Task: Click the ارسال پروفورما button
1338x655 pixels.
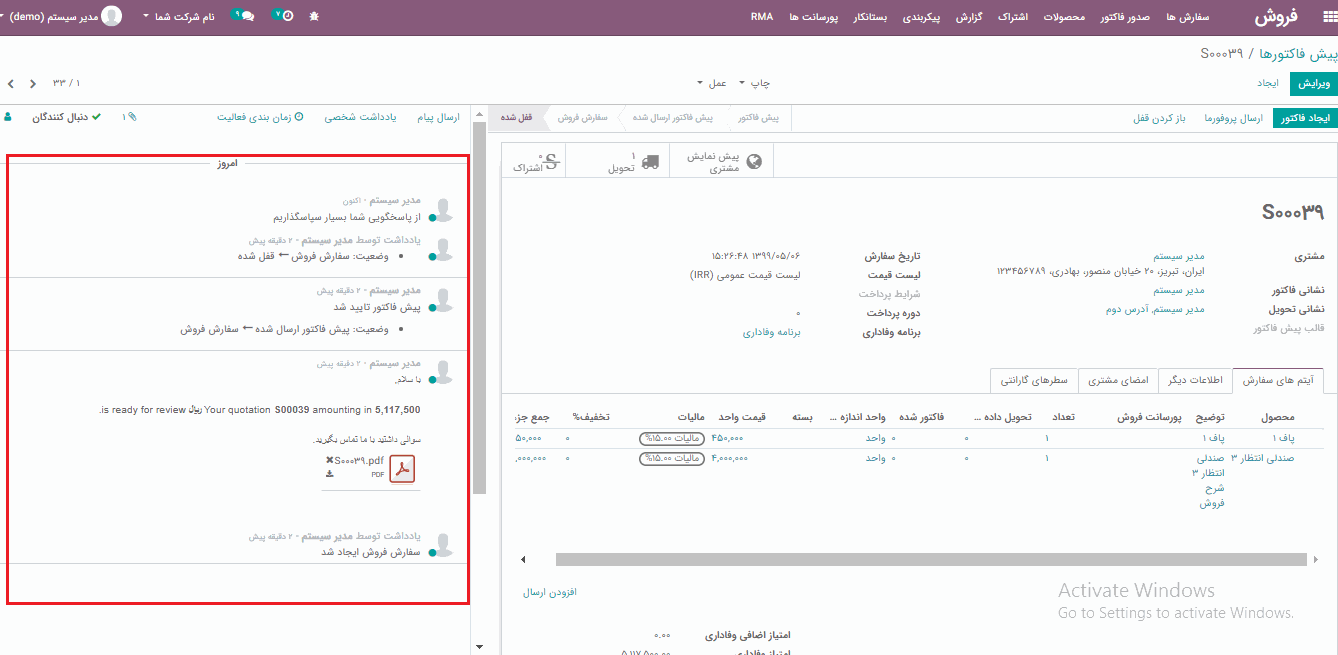Action: [1234, 118]
